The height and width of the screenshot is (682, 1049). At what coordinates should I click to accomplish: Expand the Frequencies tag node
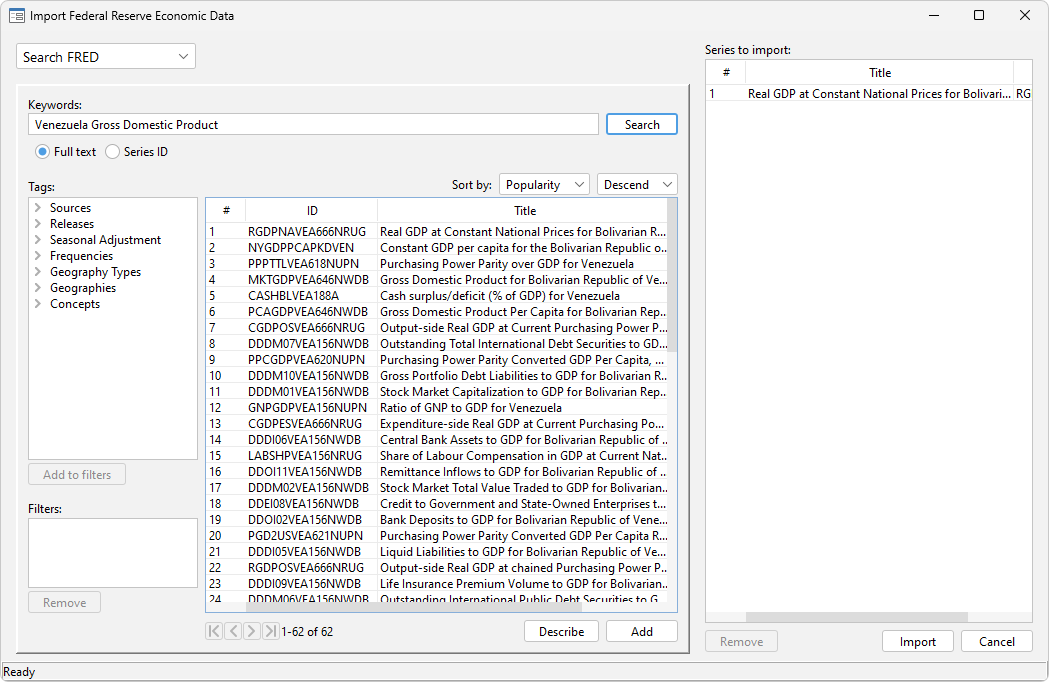click(x=38, y=256)
